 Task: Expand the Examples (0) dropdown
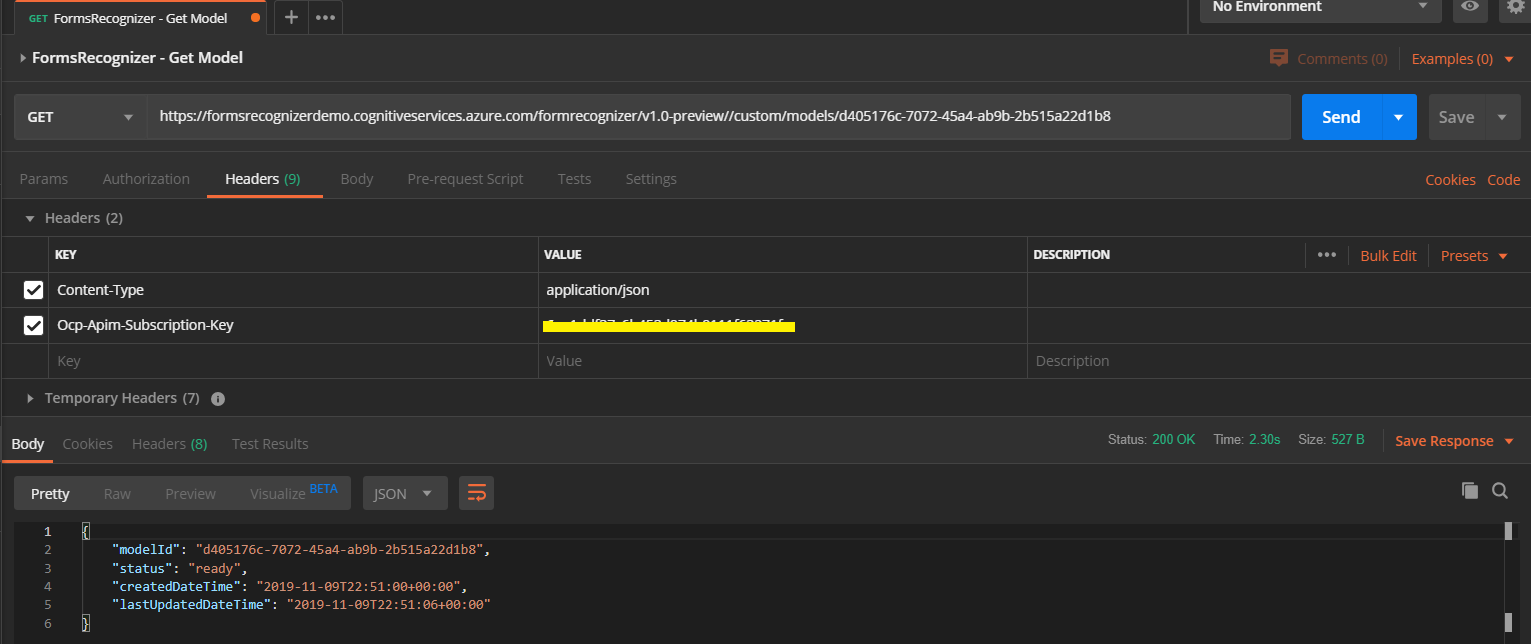(x=1462, y=59)
